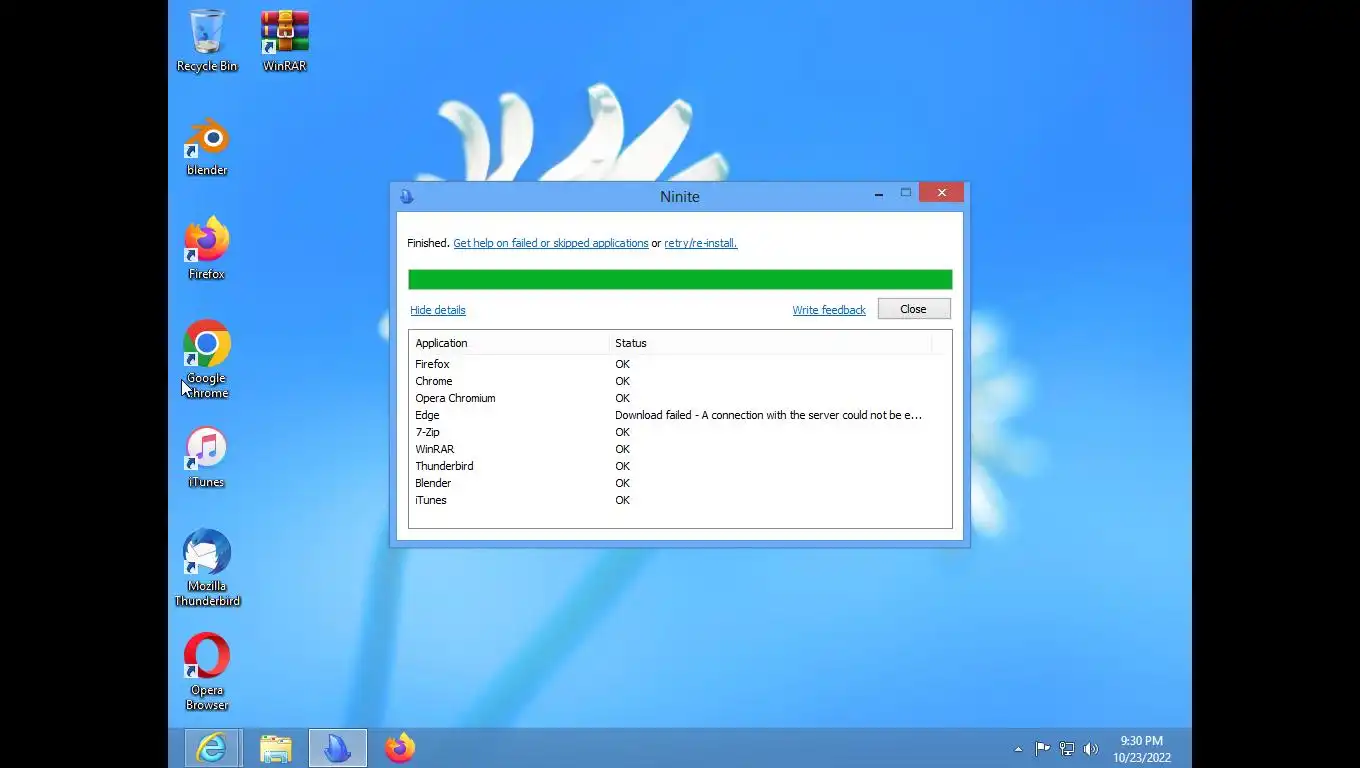Click the Edge Download failed status text
1360x768 pixels.
point(768,415)
